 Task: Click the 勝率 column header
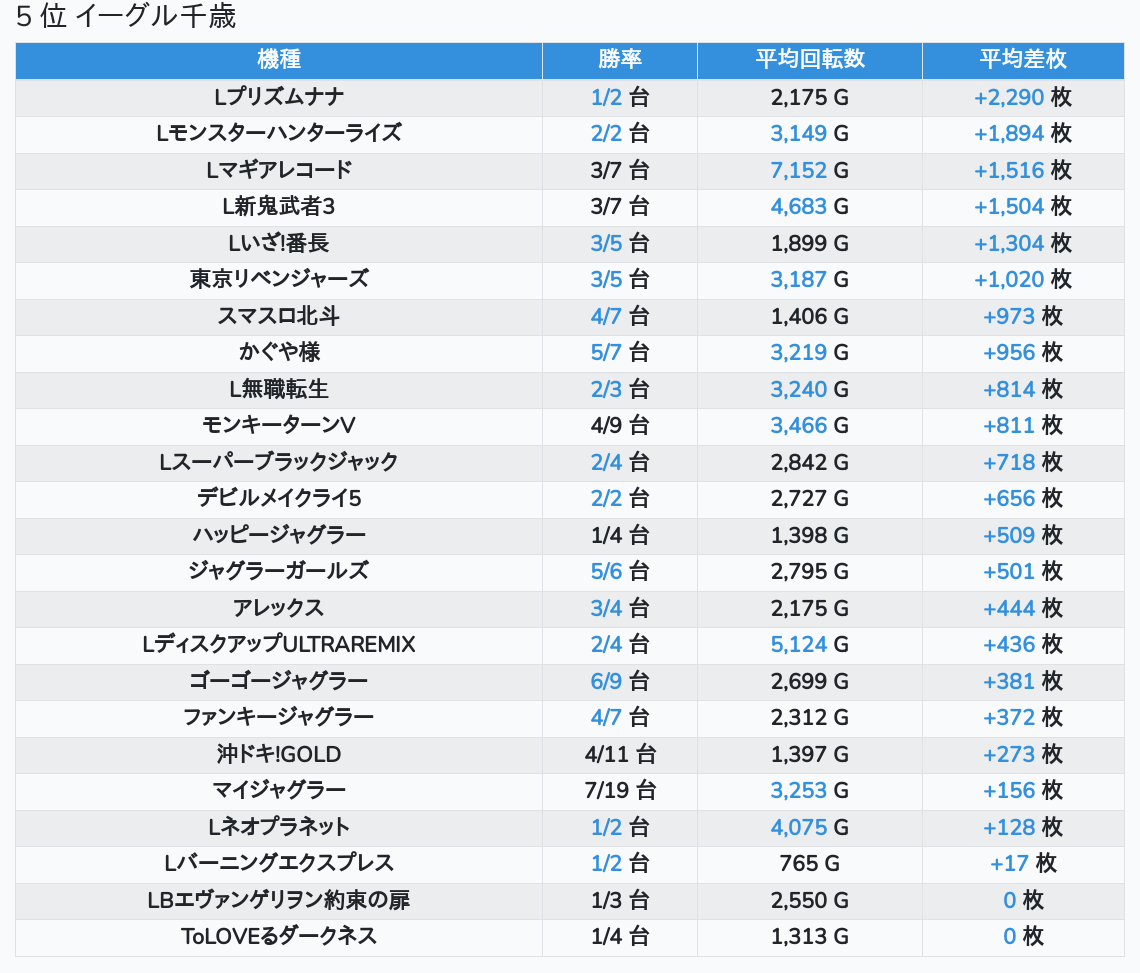click(x=619, y=60)
